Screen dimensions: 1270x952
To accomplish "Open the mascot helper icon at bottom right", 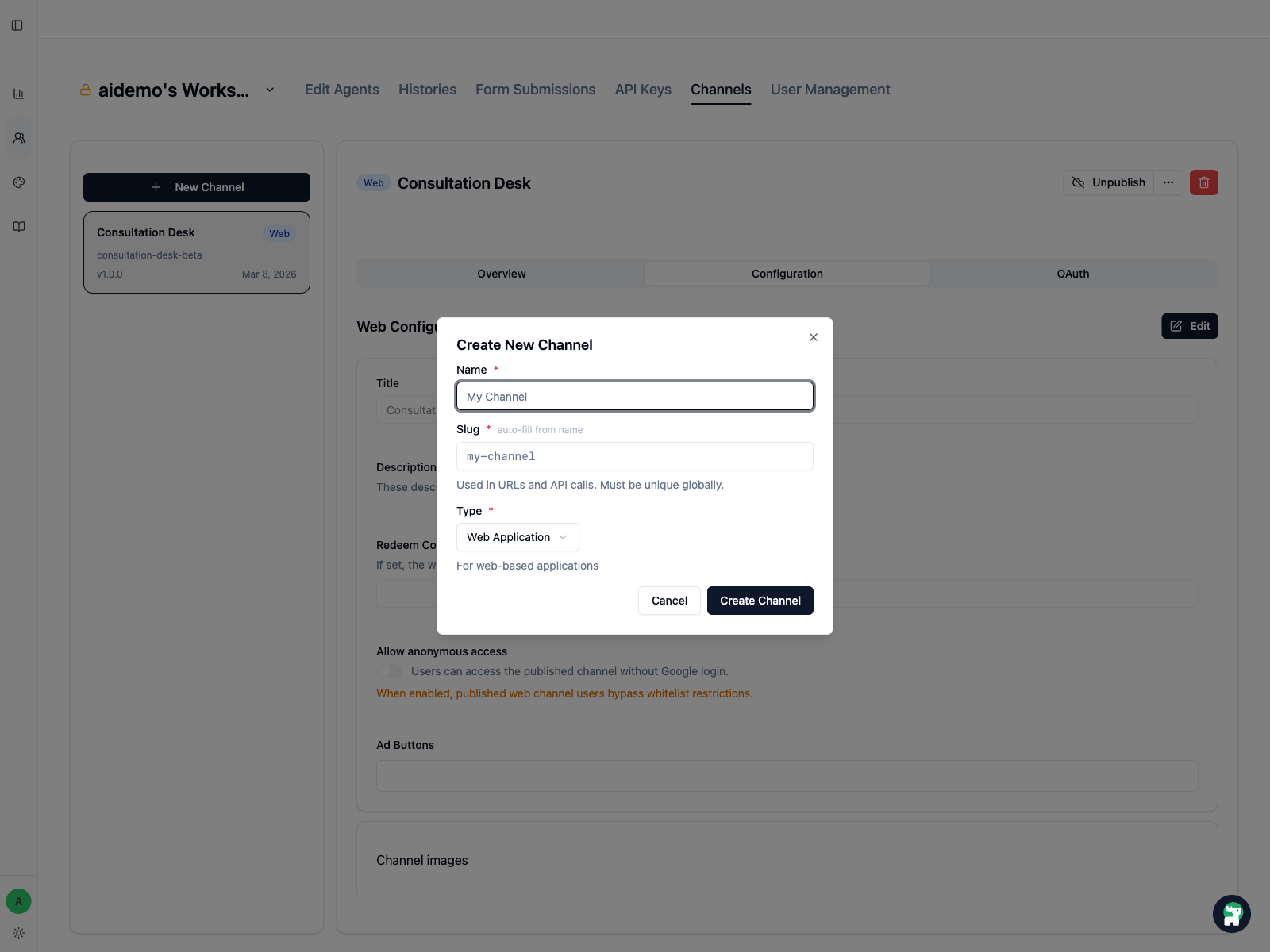I will point(1232,913).
